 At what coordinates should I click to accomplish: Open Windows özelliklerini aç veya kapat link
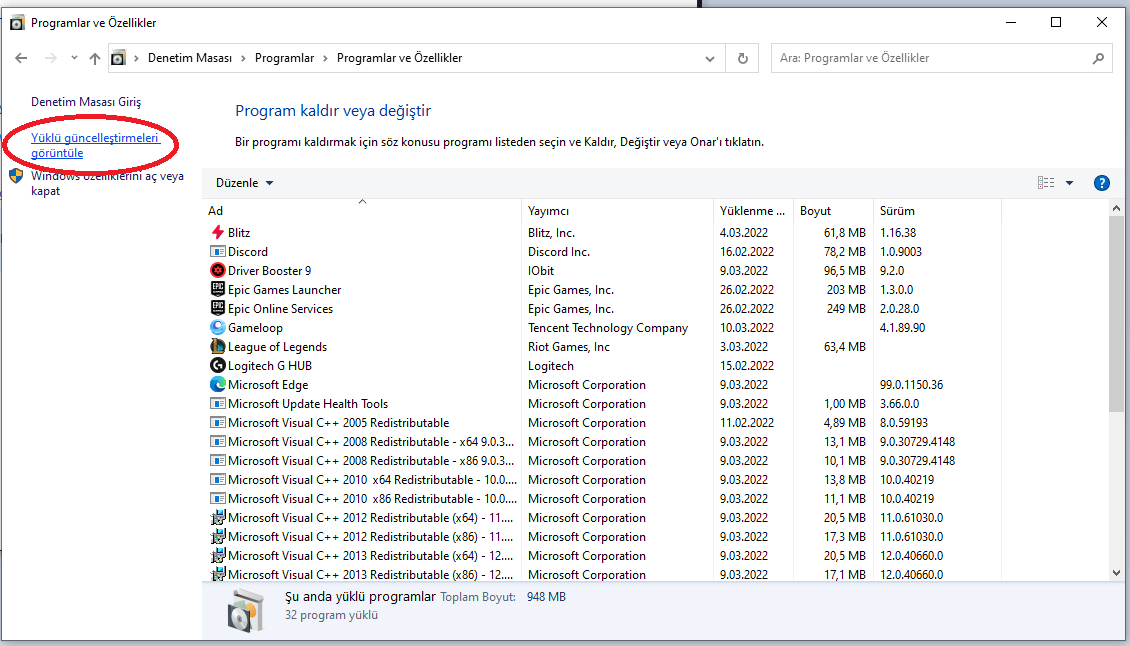(107, 184)
